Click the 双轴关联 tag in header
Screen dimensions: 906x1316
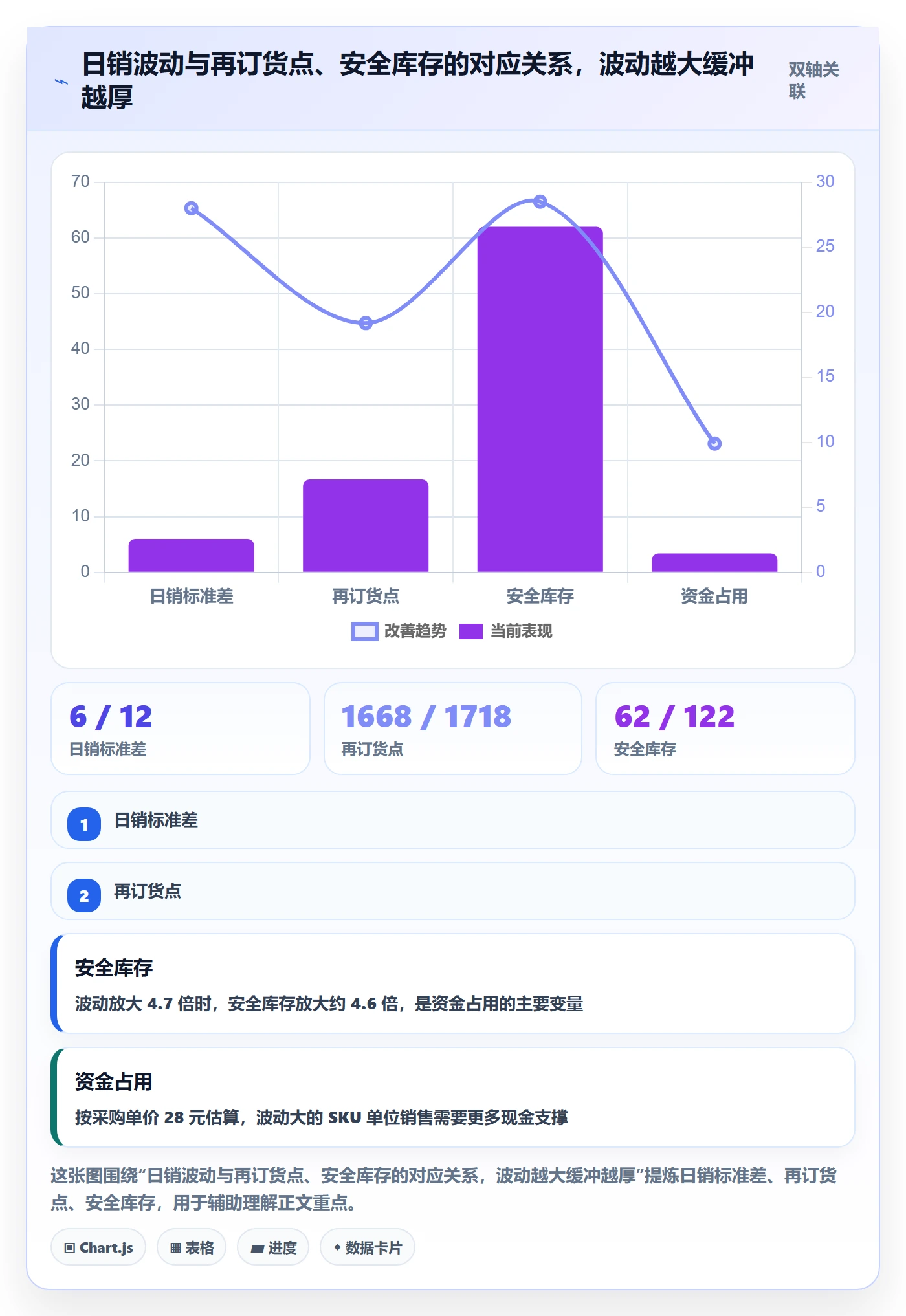[813, 80]
